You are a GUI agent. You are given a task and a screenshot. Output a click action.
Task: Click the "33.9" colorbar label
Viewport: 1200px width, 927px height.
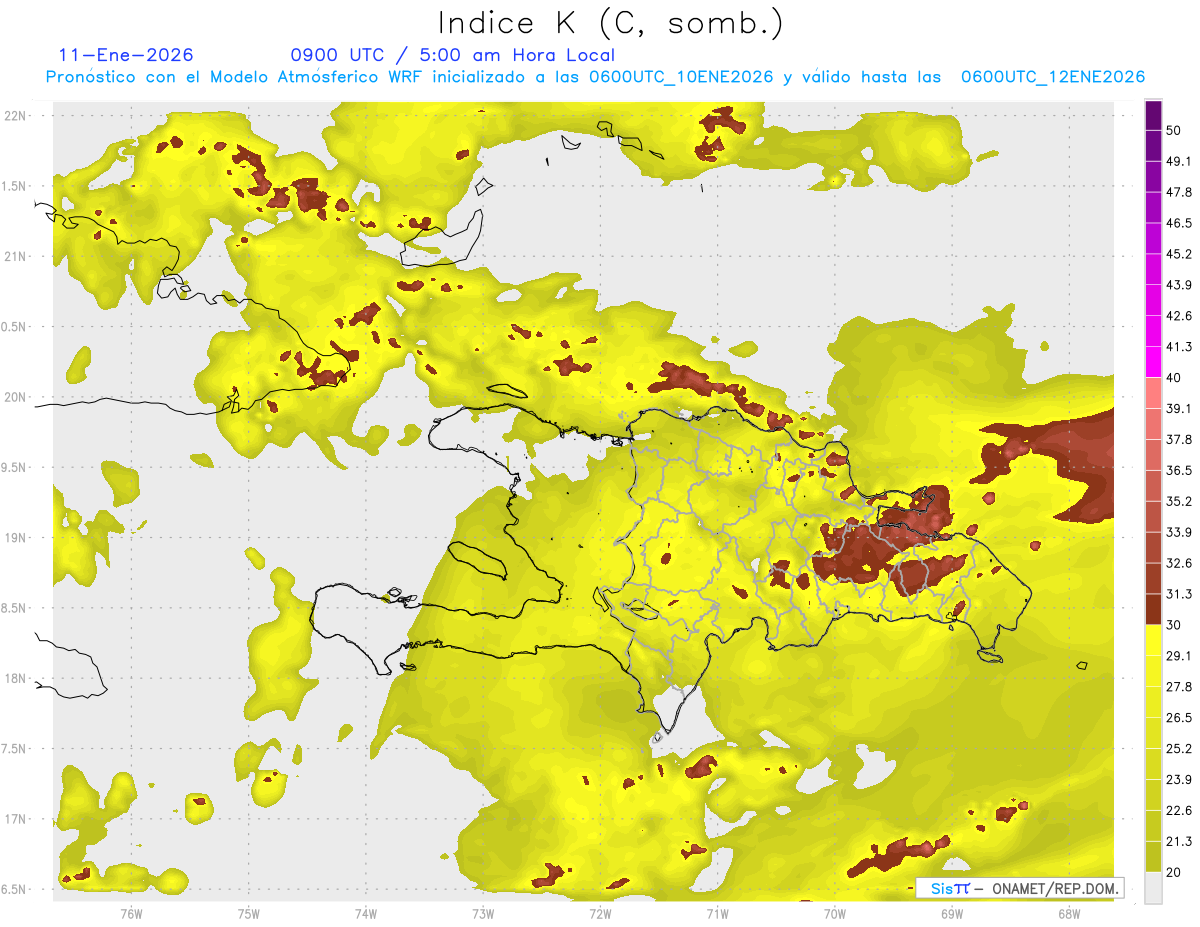click(x=1179, y=532)
